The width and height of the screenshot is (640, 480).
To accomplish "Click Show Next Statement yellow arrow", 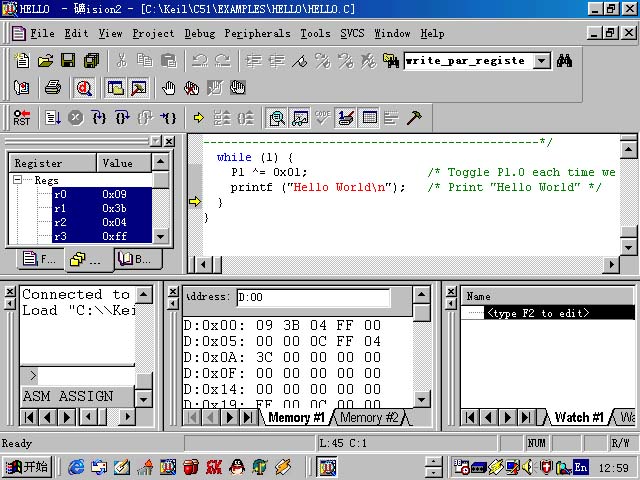I will coord(199,118).
